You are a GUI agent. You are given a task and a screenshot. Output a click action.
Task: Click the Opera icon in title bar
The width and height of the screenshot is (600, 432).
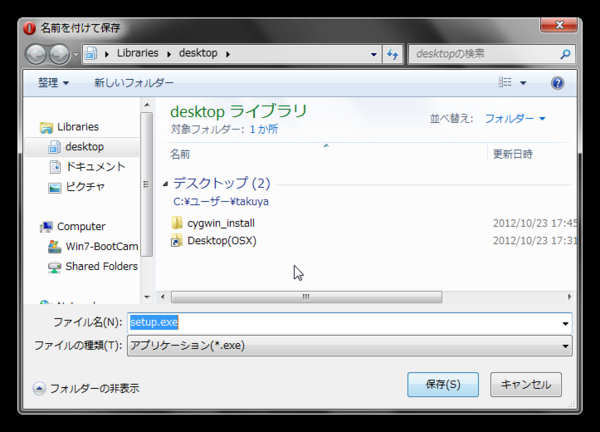point(29,28)
